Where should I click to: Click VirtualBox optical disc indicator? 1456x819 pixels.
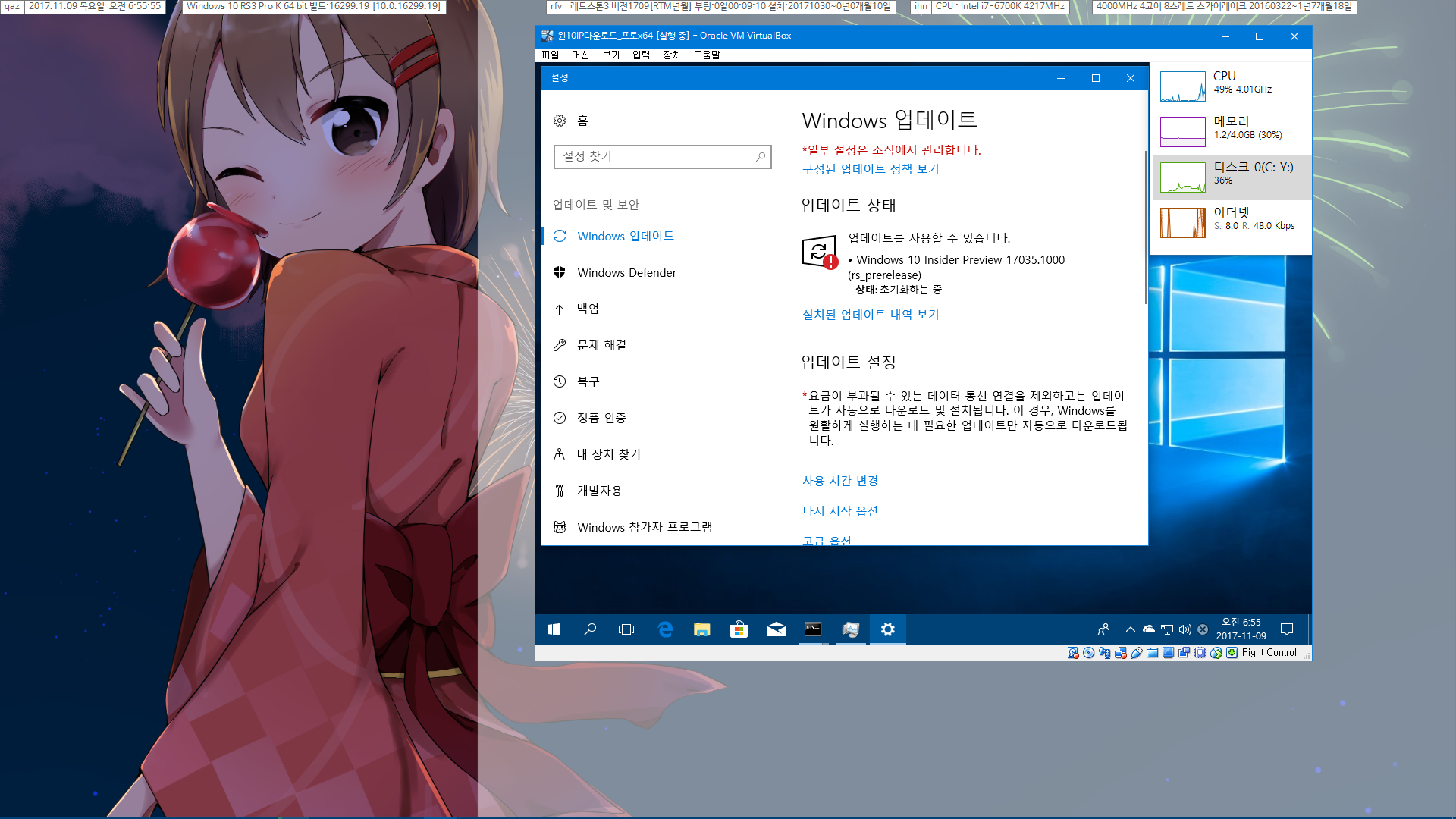1089,653
